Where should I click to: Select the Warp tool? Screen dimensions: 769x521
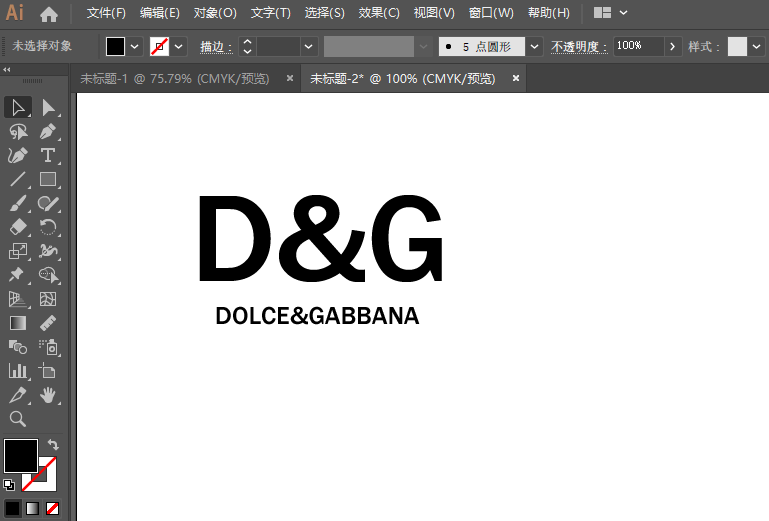click(48, 251)
